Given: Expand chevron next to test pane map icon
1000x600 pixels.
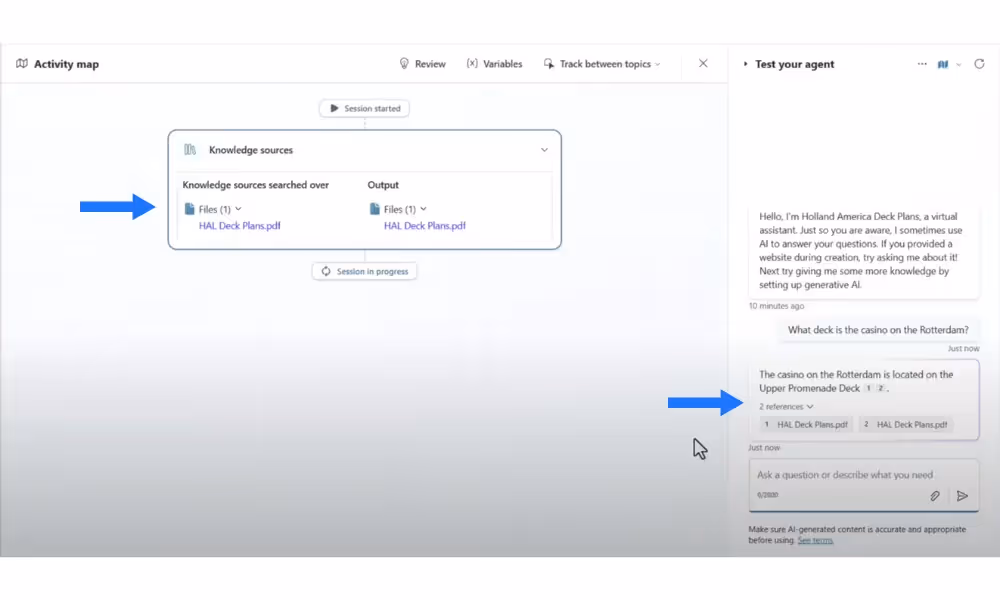Looking at the screenshot, I should click(x=958, y=64).
